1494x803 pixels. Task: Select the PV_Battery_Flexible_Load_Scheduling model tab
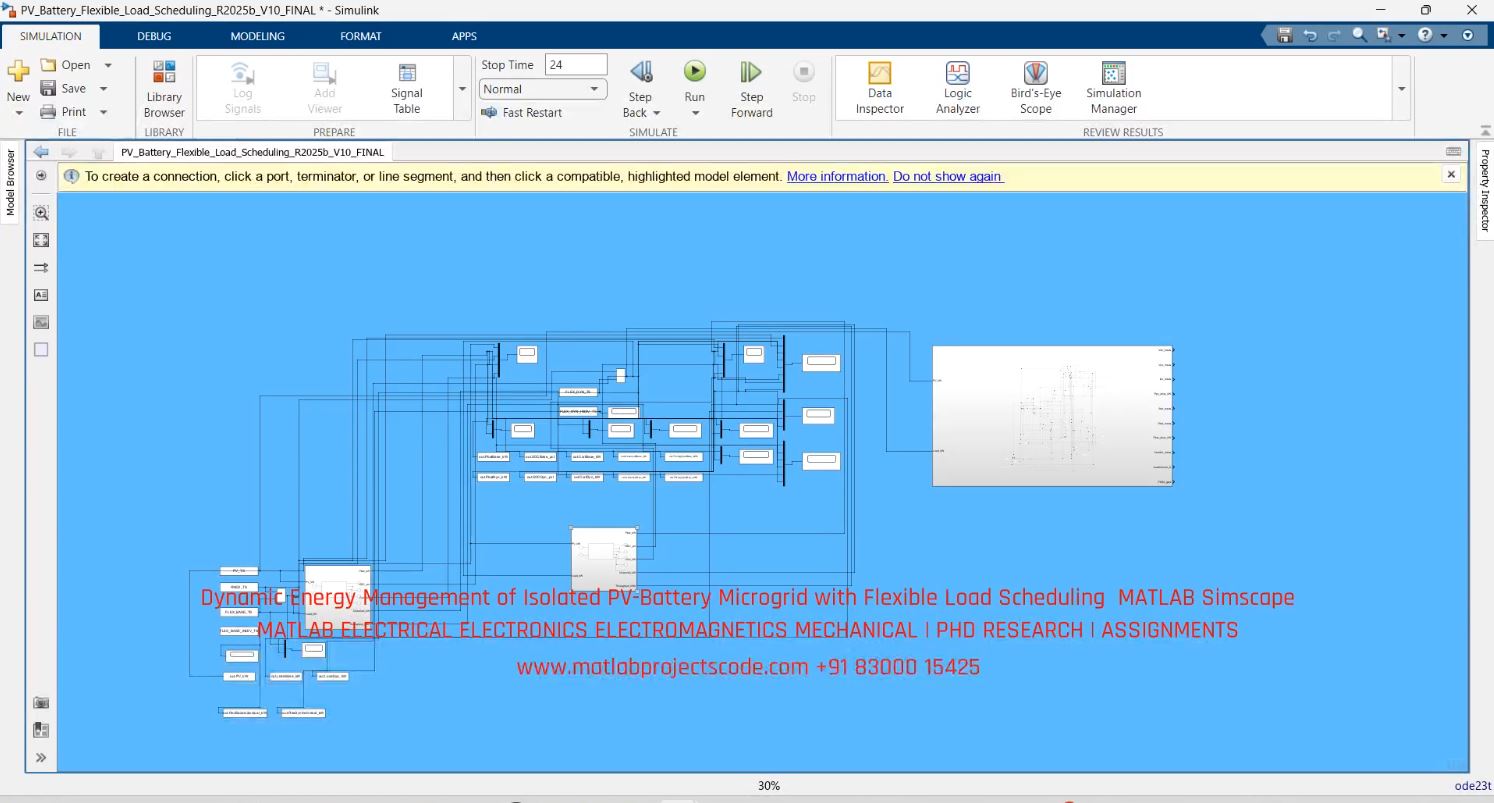[x=251, y=153]
